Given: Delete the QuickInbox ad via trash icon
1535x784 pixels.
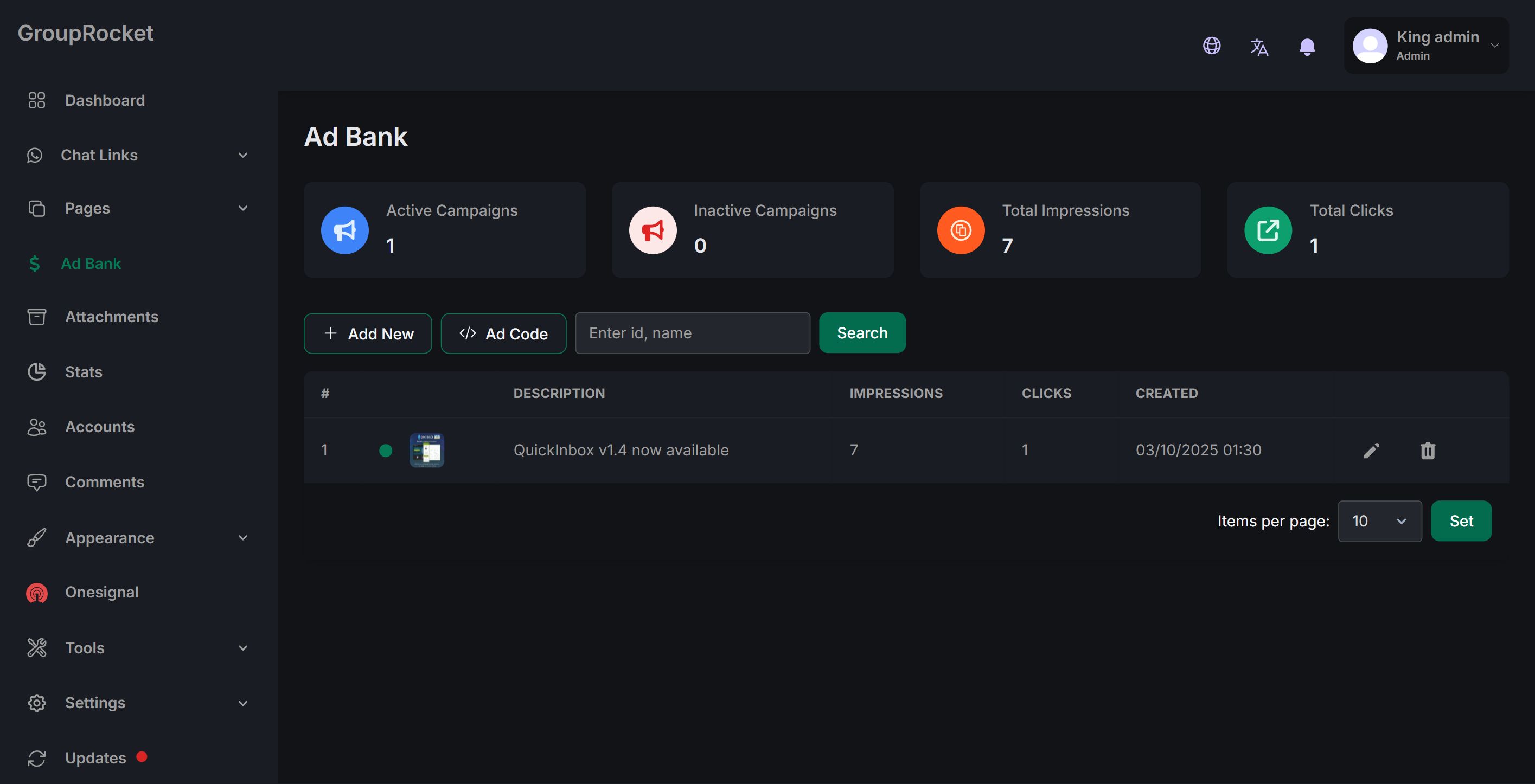Looking at the screenshot, I should pyautogui.click(x=1428, y=451).
